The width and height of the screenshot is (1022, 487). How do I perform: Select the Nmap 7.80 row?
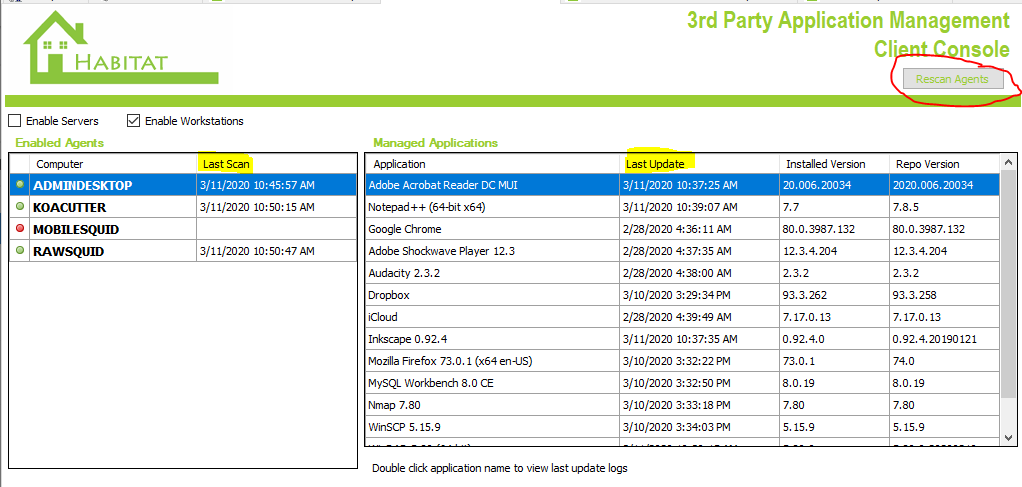[x=682, y=405]
